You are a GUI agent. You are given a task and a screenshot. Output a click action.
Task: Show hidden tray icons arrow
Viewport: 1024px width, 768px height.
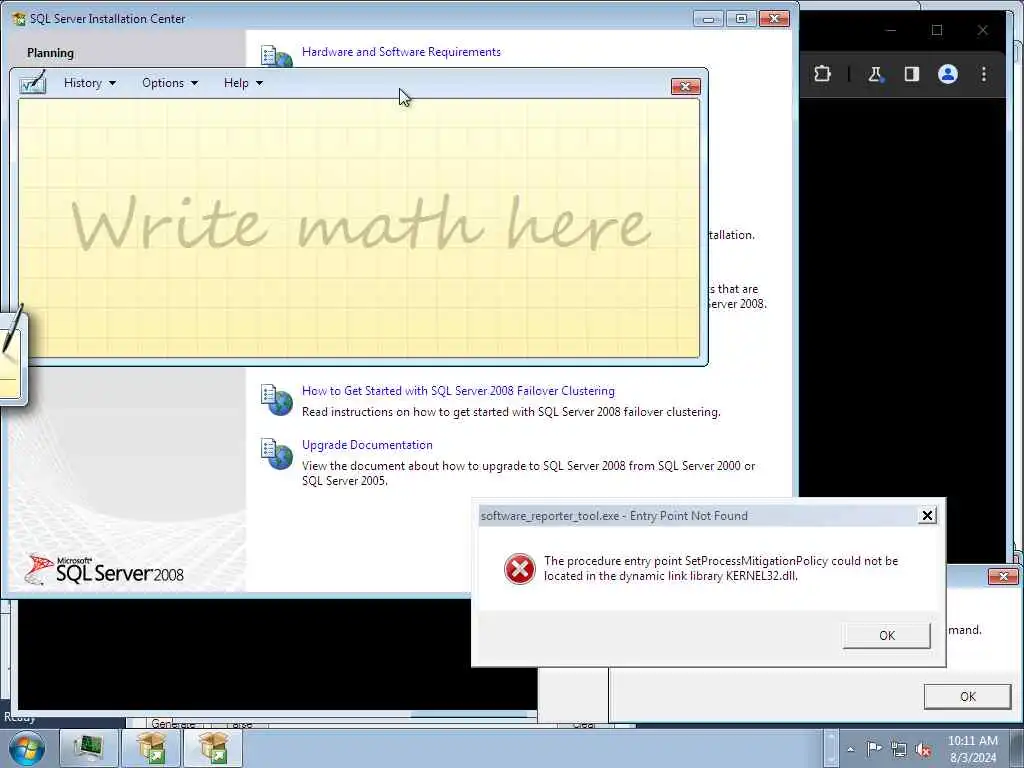[x=850, y=750]
